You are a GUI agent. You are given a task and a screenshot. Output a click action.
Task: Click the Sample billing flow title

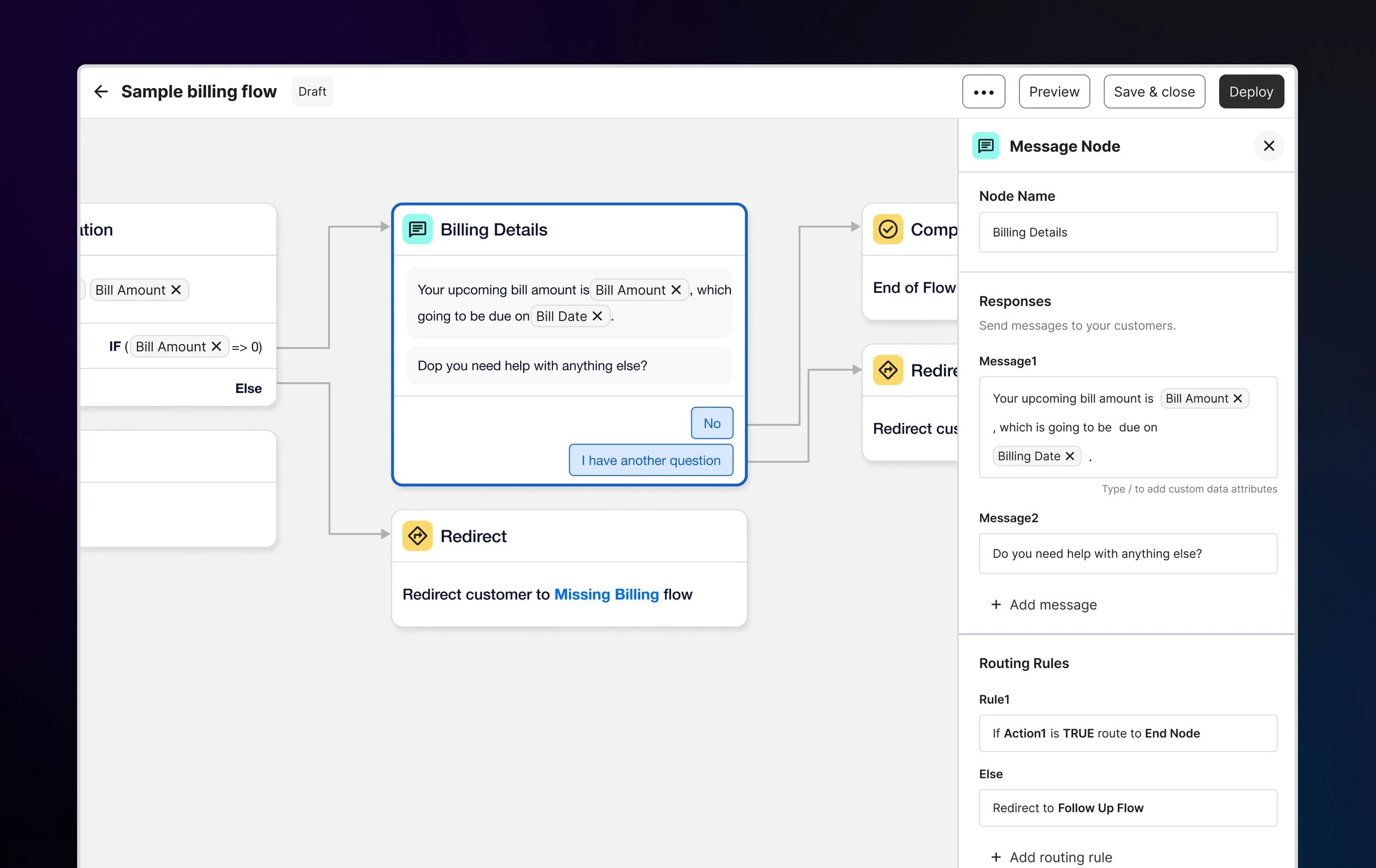pos(199,91)
